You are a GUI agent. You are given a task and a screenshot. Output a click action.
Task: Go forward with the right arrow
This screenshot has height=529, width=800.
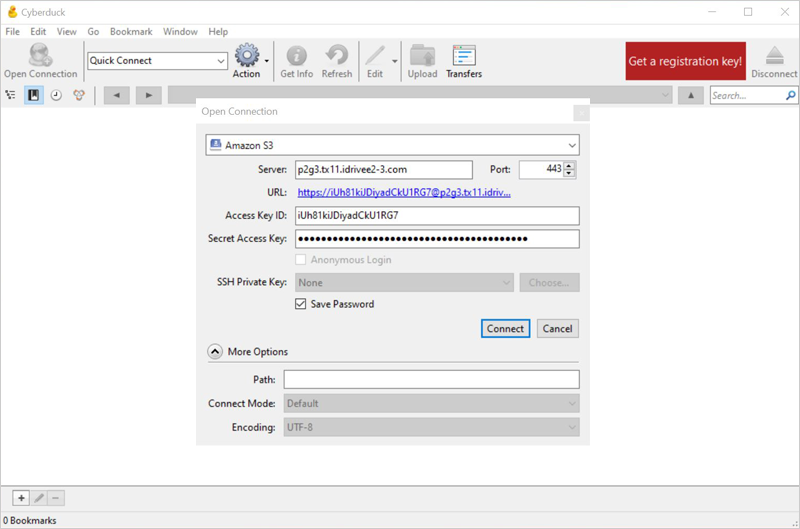pos(148,95)
